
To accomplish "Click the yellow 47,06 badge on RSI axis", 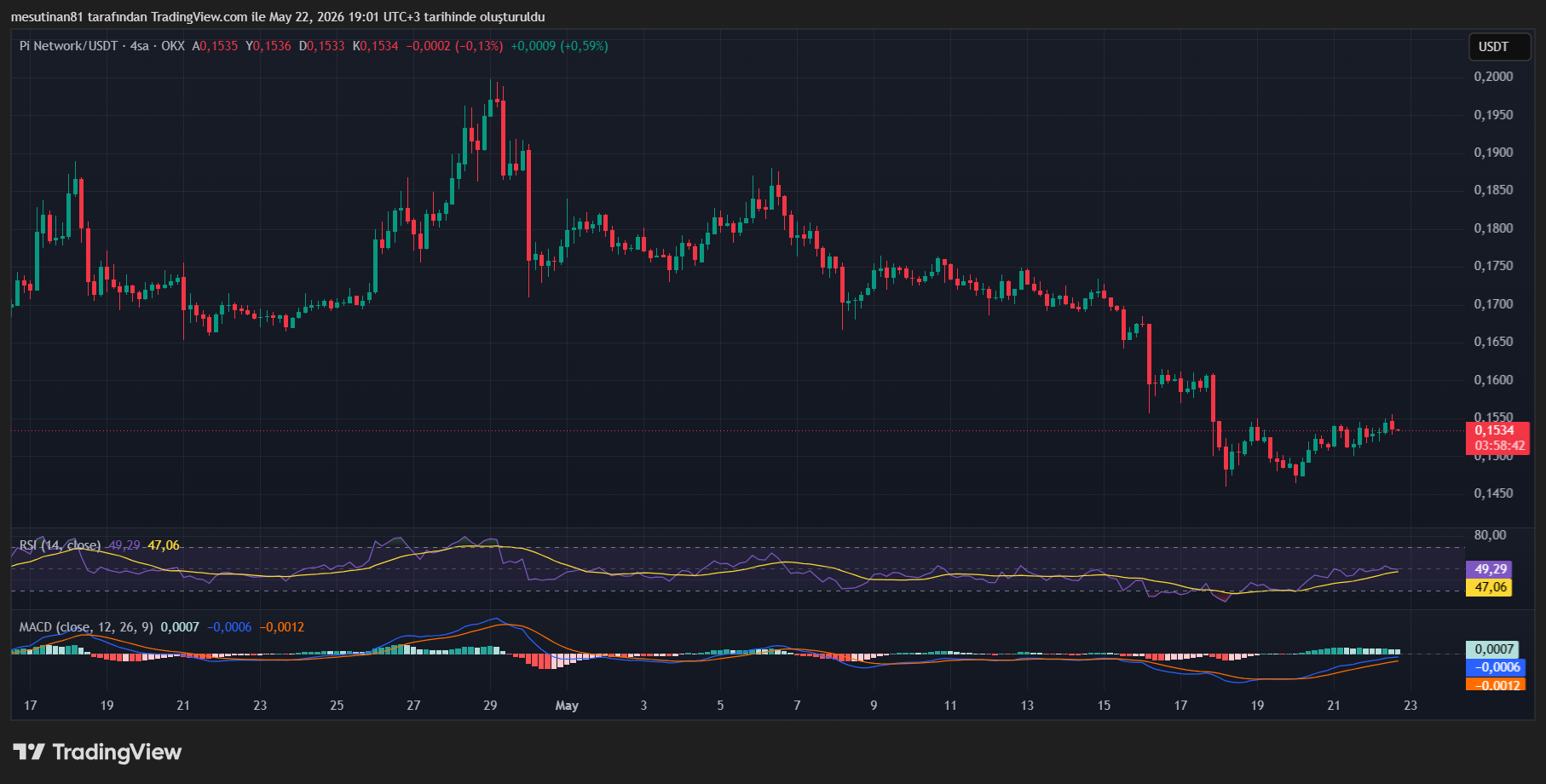I will tap(1490, 587).
